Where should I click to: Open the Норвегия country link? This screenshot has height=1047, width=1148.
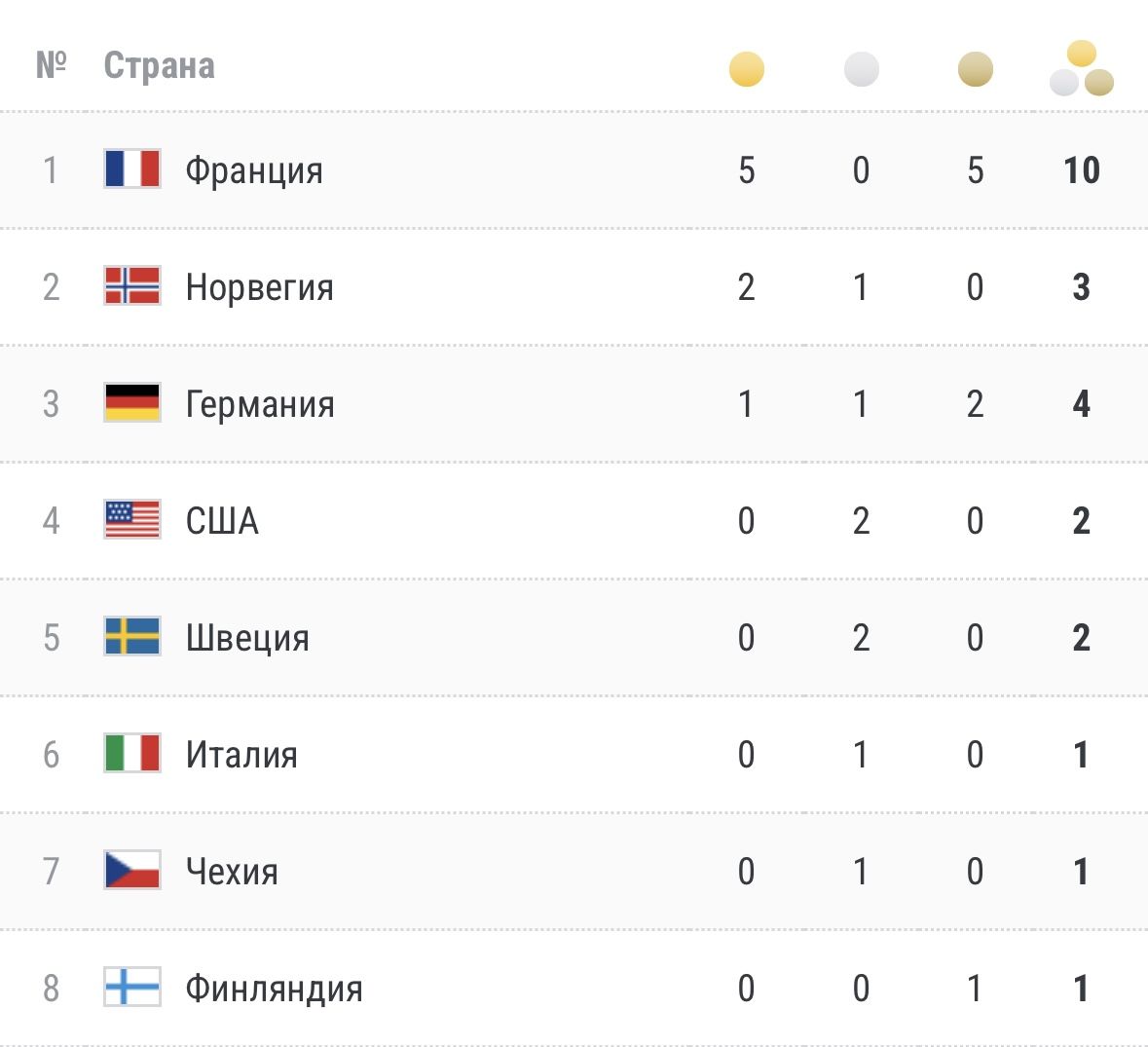tap(260, 287)
